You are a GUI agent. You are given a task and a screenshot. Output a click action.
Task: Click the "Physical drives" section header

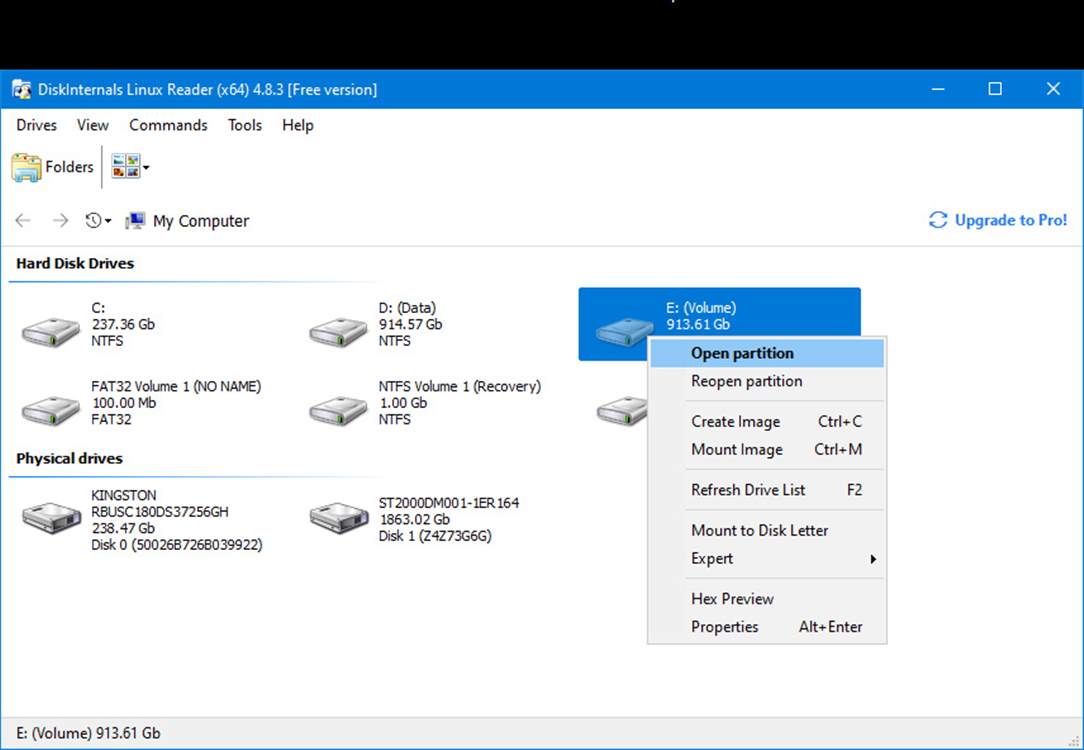[x=69, y=458]
